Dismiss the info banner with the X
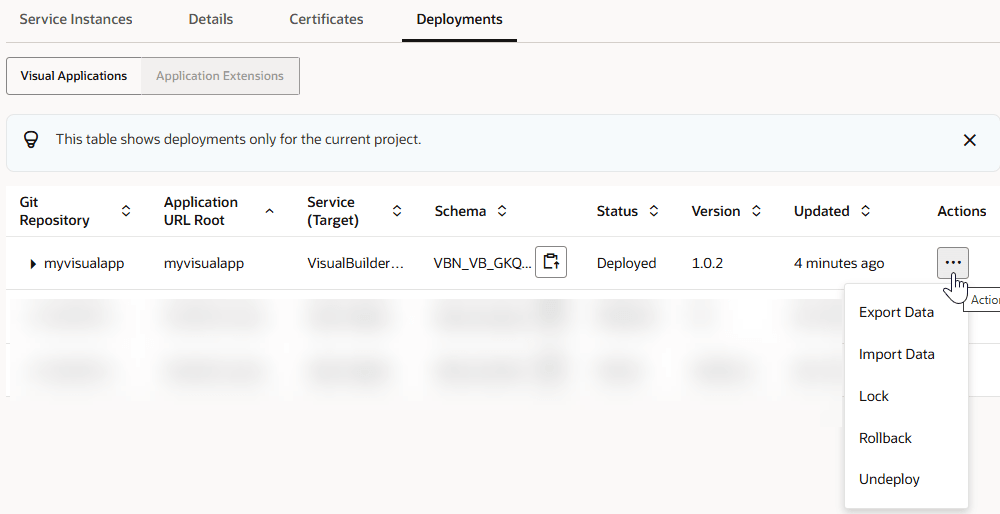The width and height of the screenshot is (1000, 514). click(969, 140)
